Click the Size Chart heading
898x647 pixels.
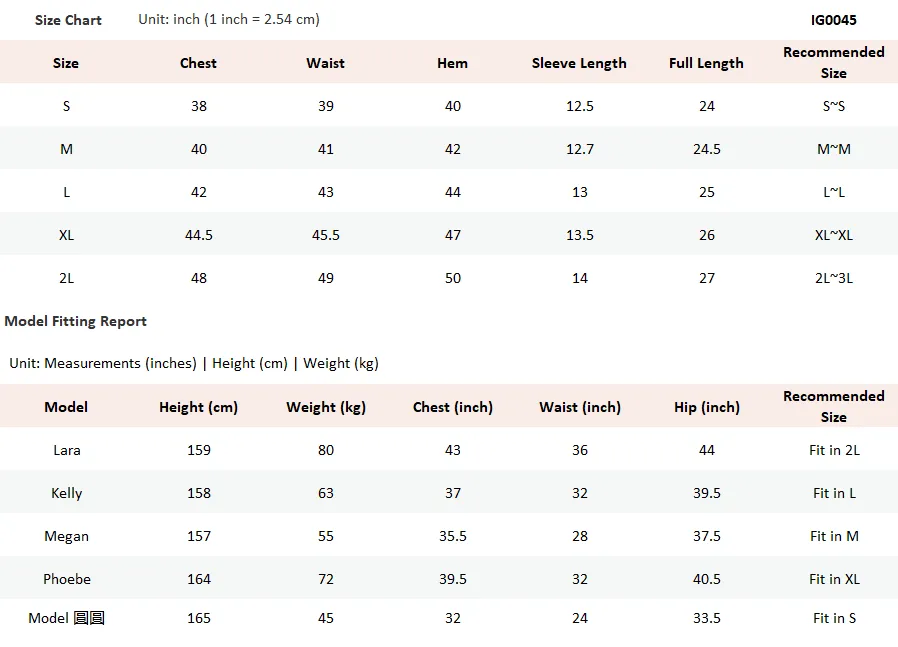coord(68,20)
